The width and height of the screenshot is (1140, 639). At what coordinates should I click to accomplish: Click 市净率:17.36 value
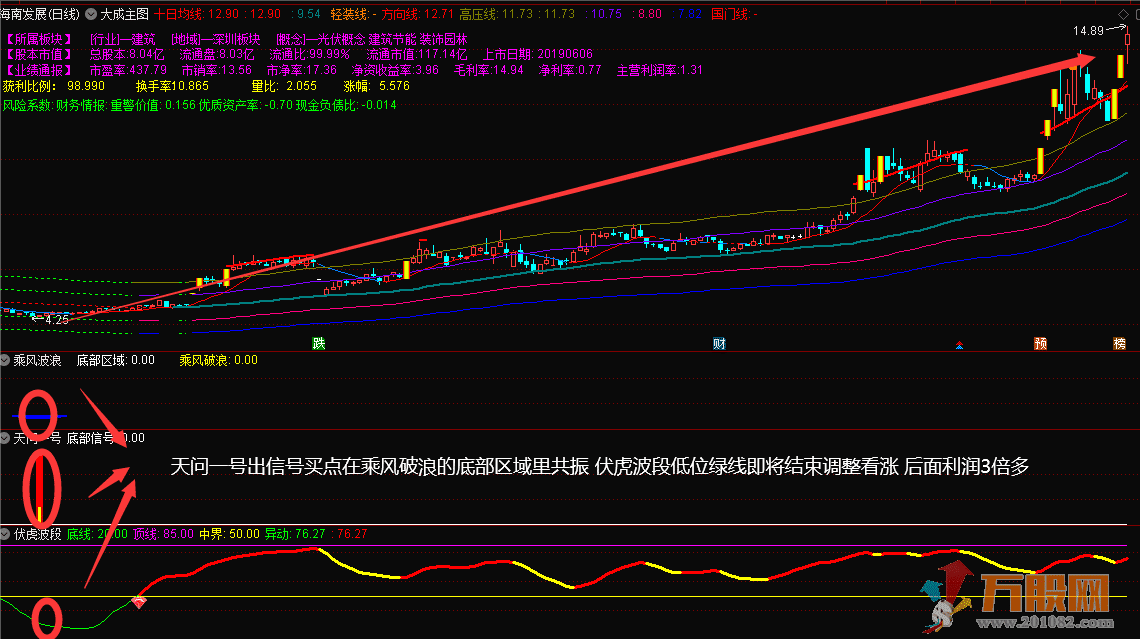[x=302, y=71]
